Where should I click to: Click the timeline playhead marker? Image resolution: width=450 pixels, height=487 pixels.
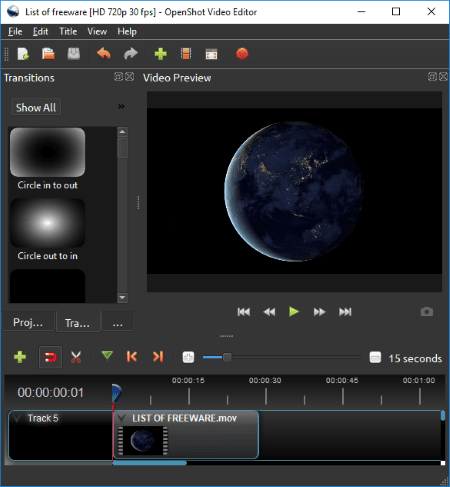[x=116, y=394]
